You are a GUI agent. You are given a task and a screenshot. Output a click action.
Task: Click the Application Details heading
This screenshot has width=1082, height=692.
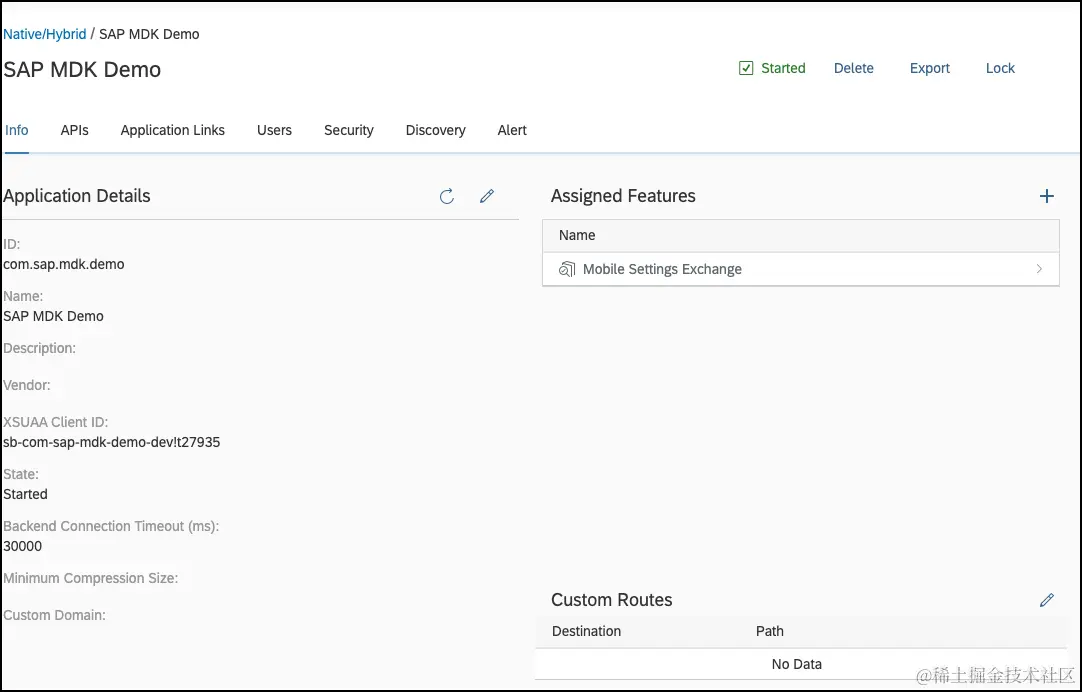tap(77, 196)
